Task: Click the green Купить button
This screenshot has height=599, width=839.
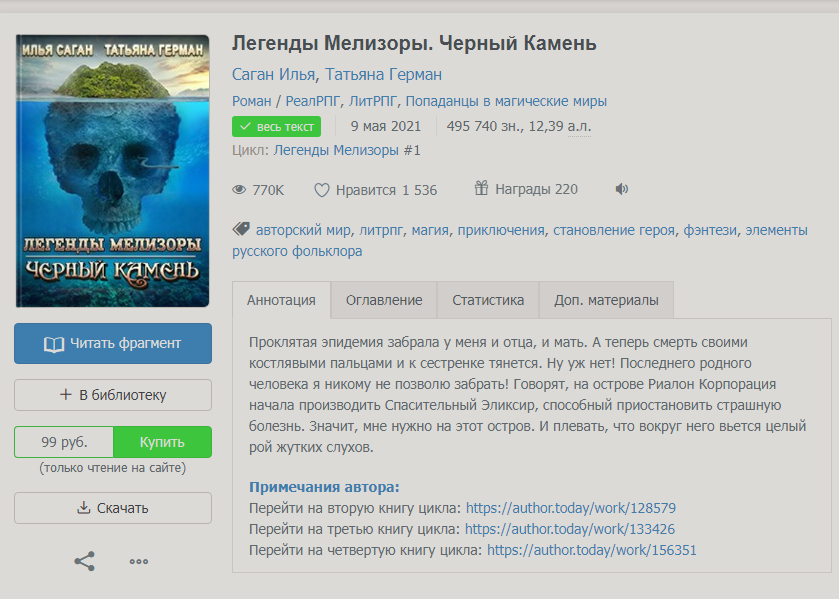Action: (162, 442)
